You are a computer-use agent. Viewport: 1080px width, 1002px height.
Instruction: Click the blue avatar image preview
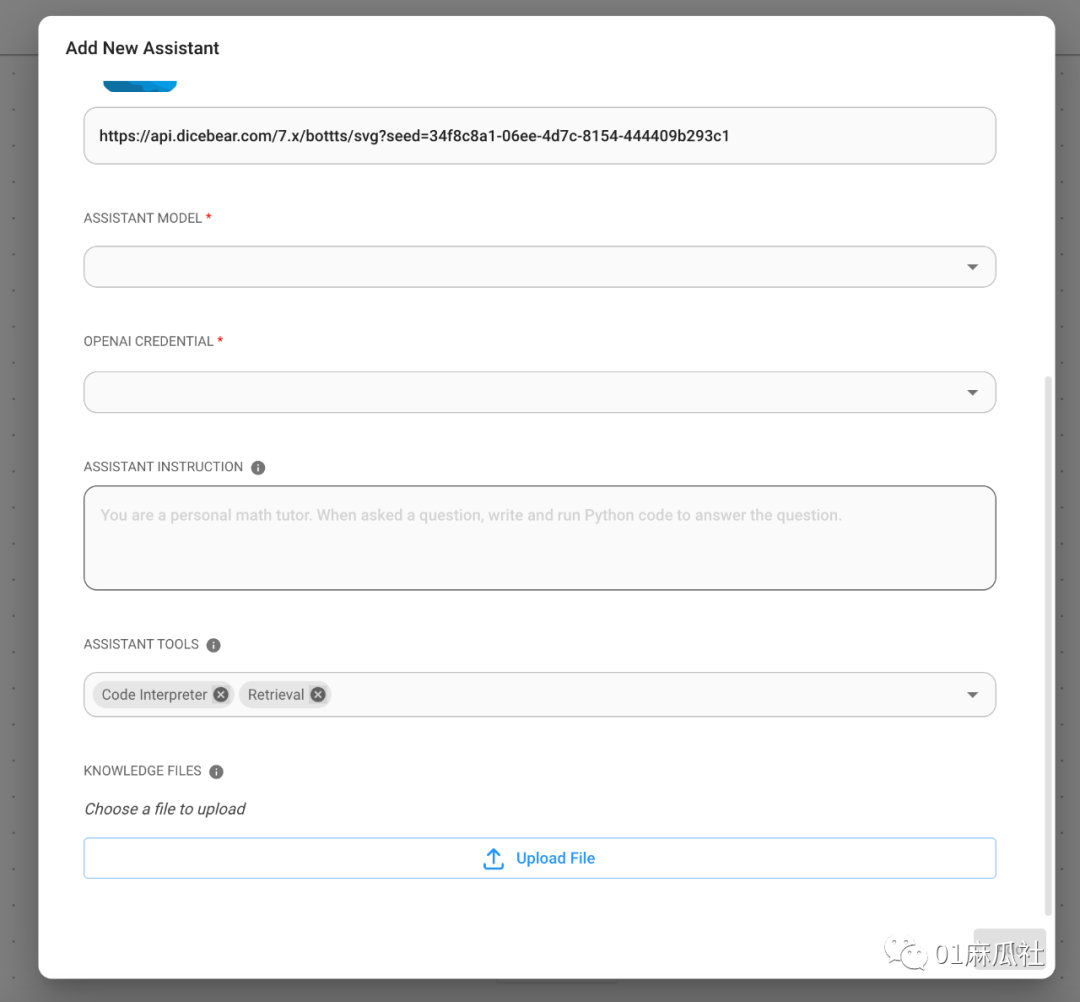coord(140,86)
